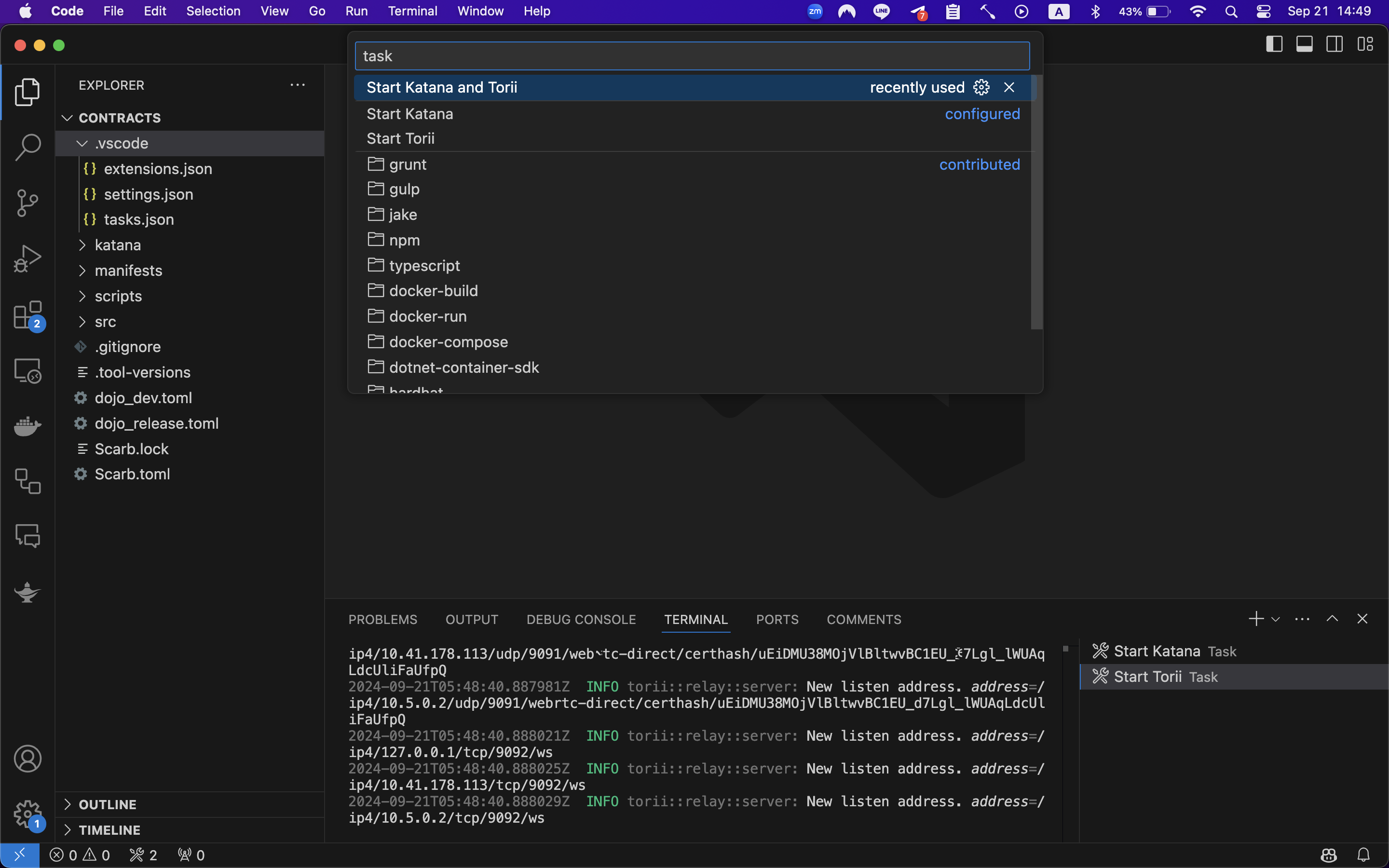
Task: Toggle the primary side bar
Action: pos(1274,44)
